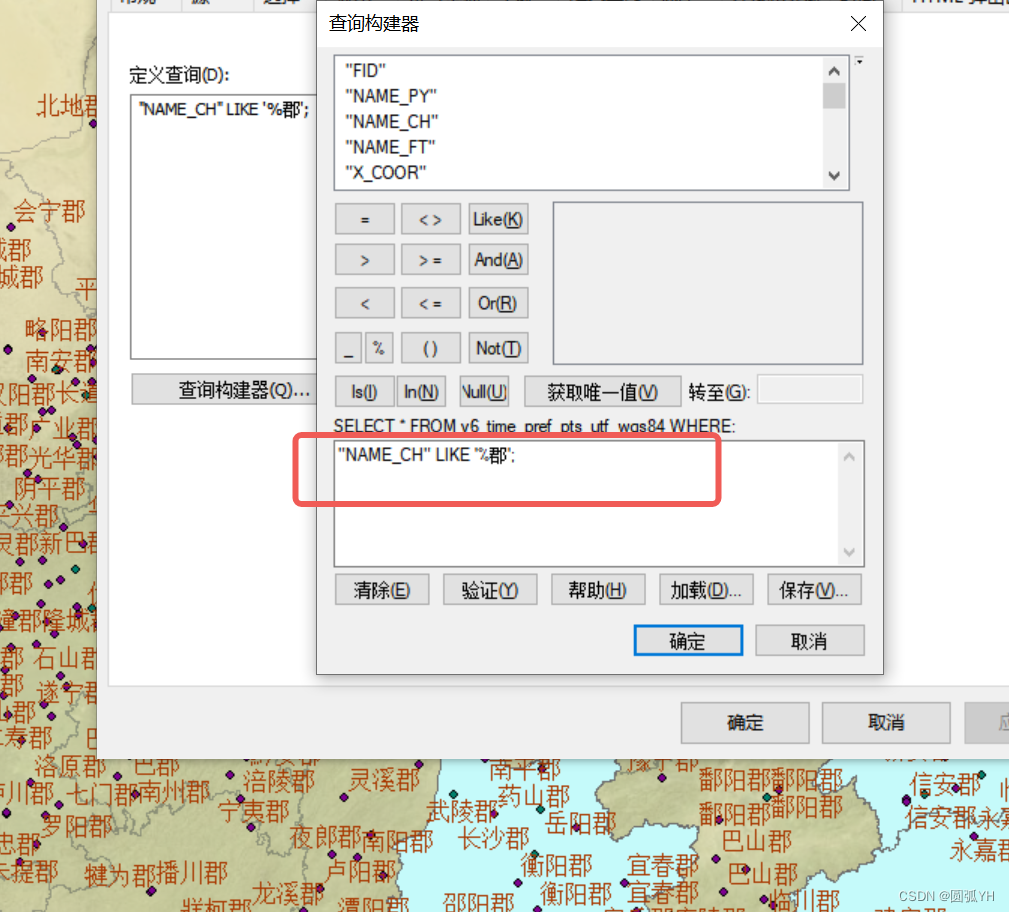The image size is (1009, 912).
Task: Click 确定 in the layer properties window
Action: (745, 723)
